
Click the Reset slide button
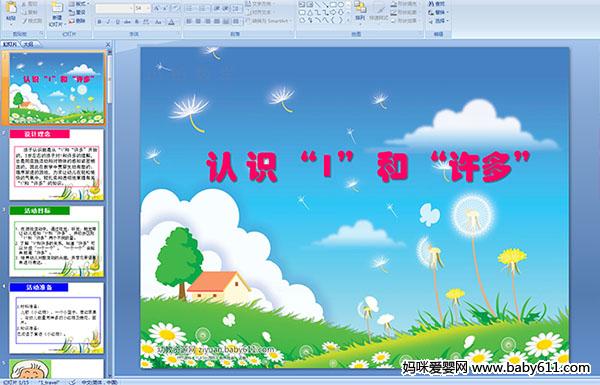pos(77,12)
